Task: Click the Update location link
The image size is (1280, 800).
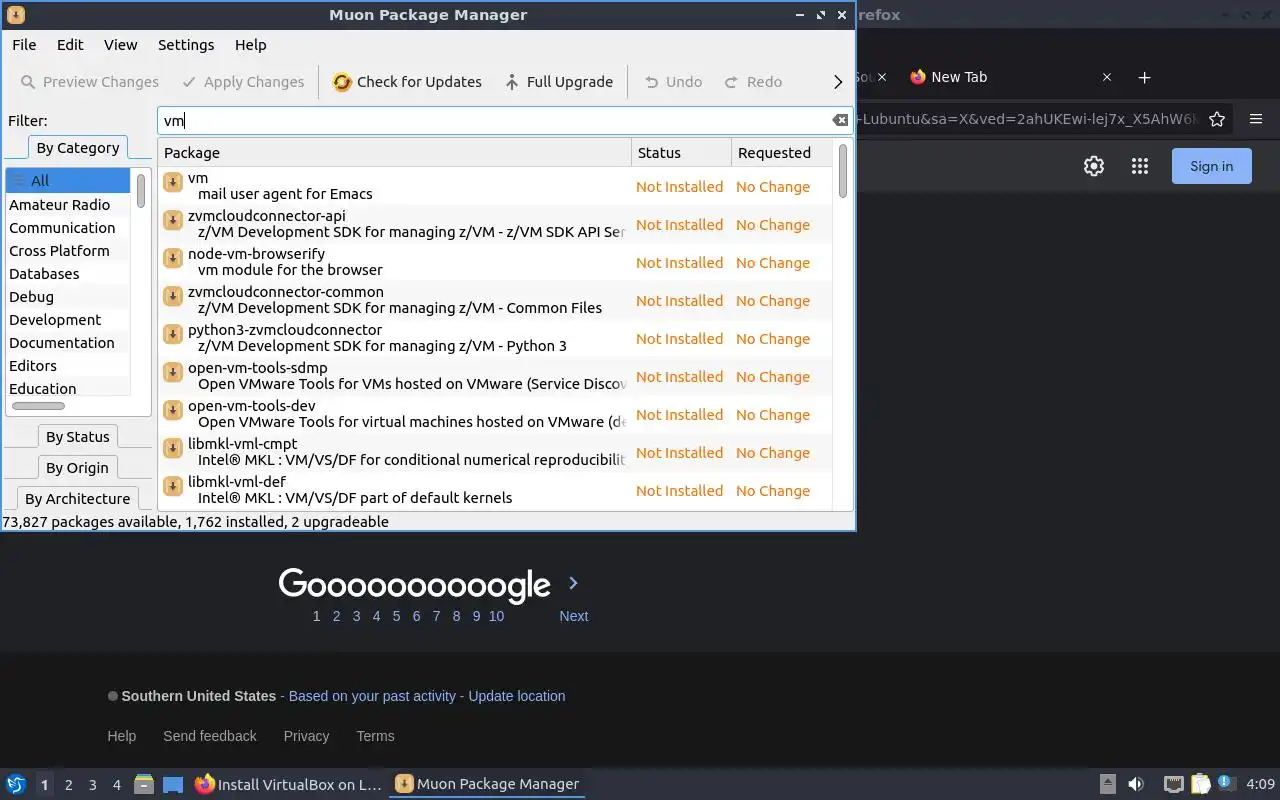Action: [517, 696]
